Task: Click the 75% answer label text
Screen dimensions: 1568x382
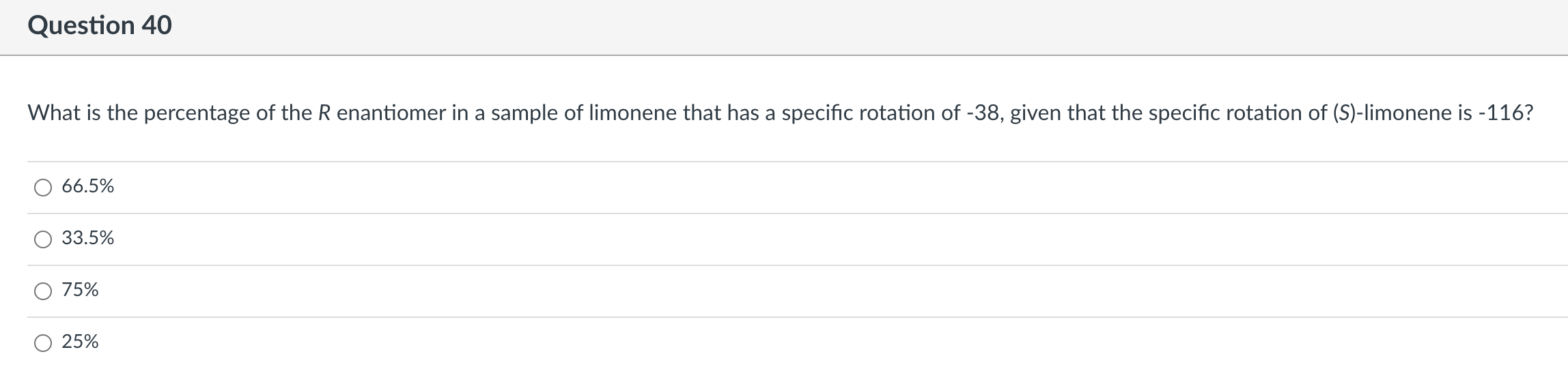Action: tap(80, 290)
